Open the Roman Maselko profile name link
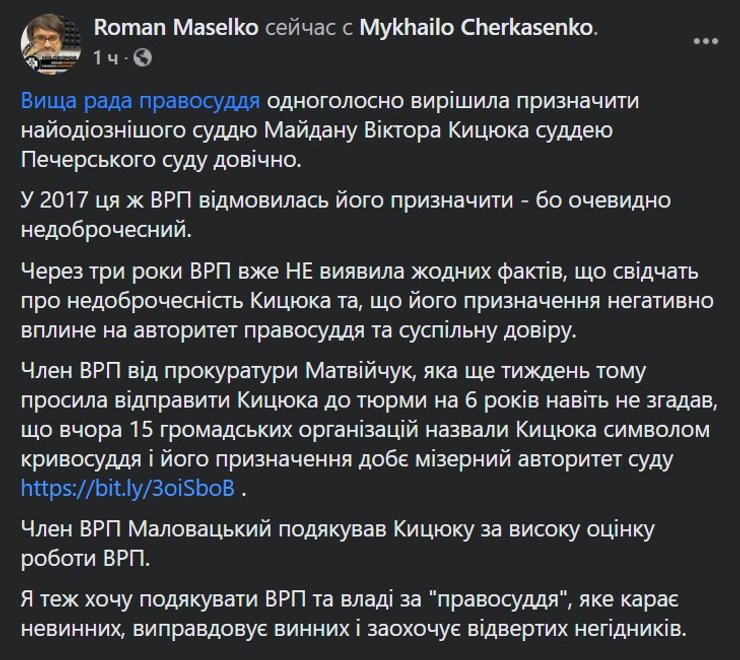Screen dimensions: 740x660 [177, 29]
